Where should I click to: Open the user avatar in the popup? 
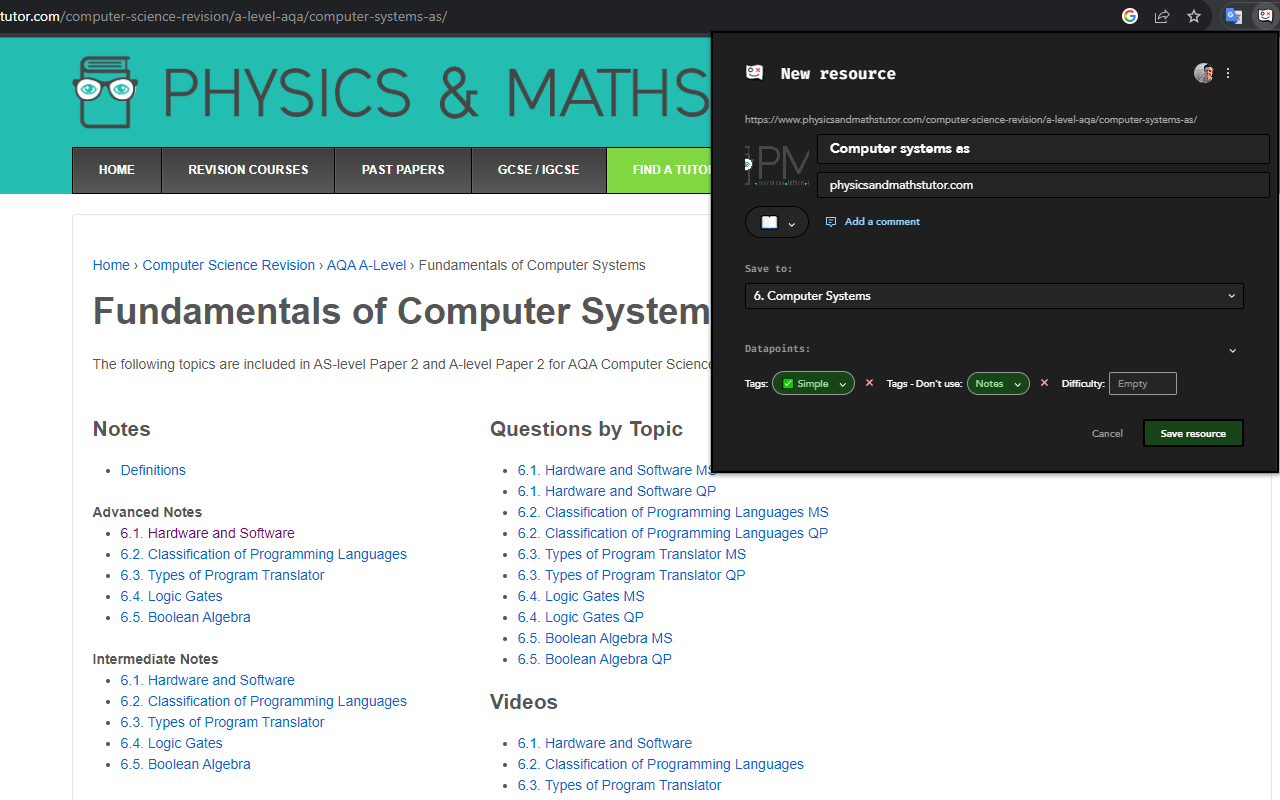pyautogui.click(x=1204, y=73)
